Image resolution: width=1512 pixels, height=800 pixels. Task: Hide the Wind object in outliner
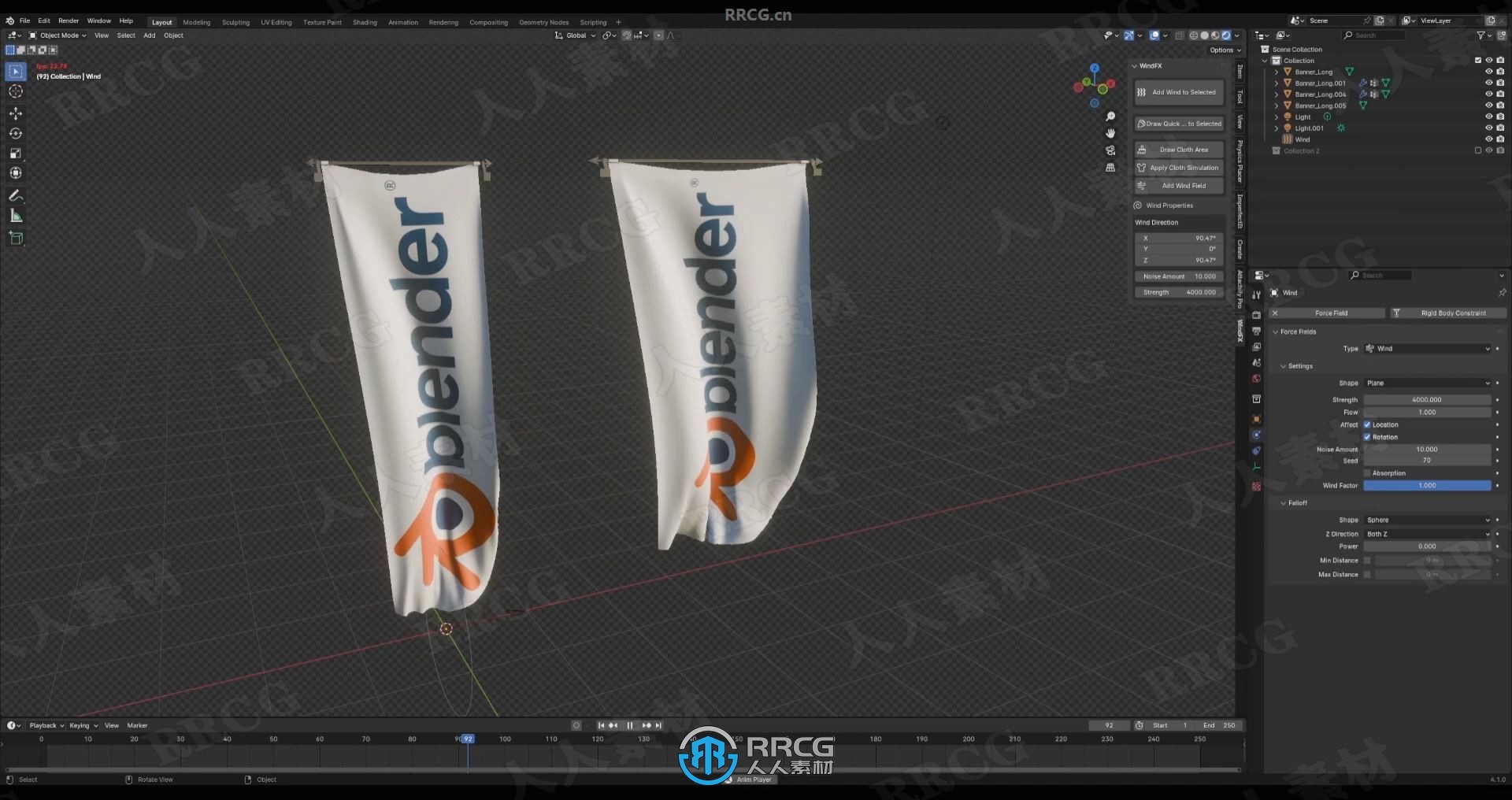[1489, 139]
